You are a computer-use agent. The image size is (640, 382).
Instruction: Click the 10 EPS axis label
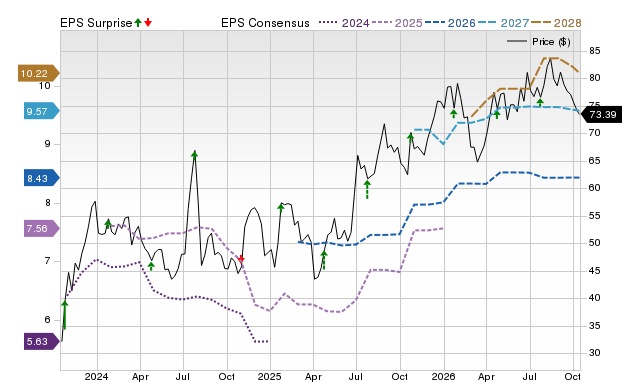(44, 86)
